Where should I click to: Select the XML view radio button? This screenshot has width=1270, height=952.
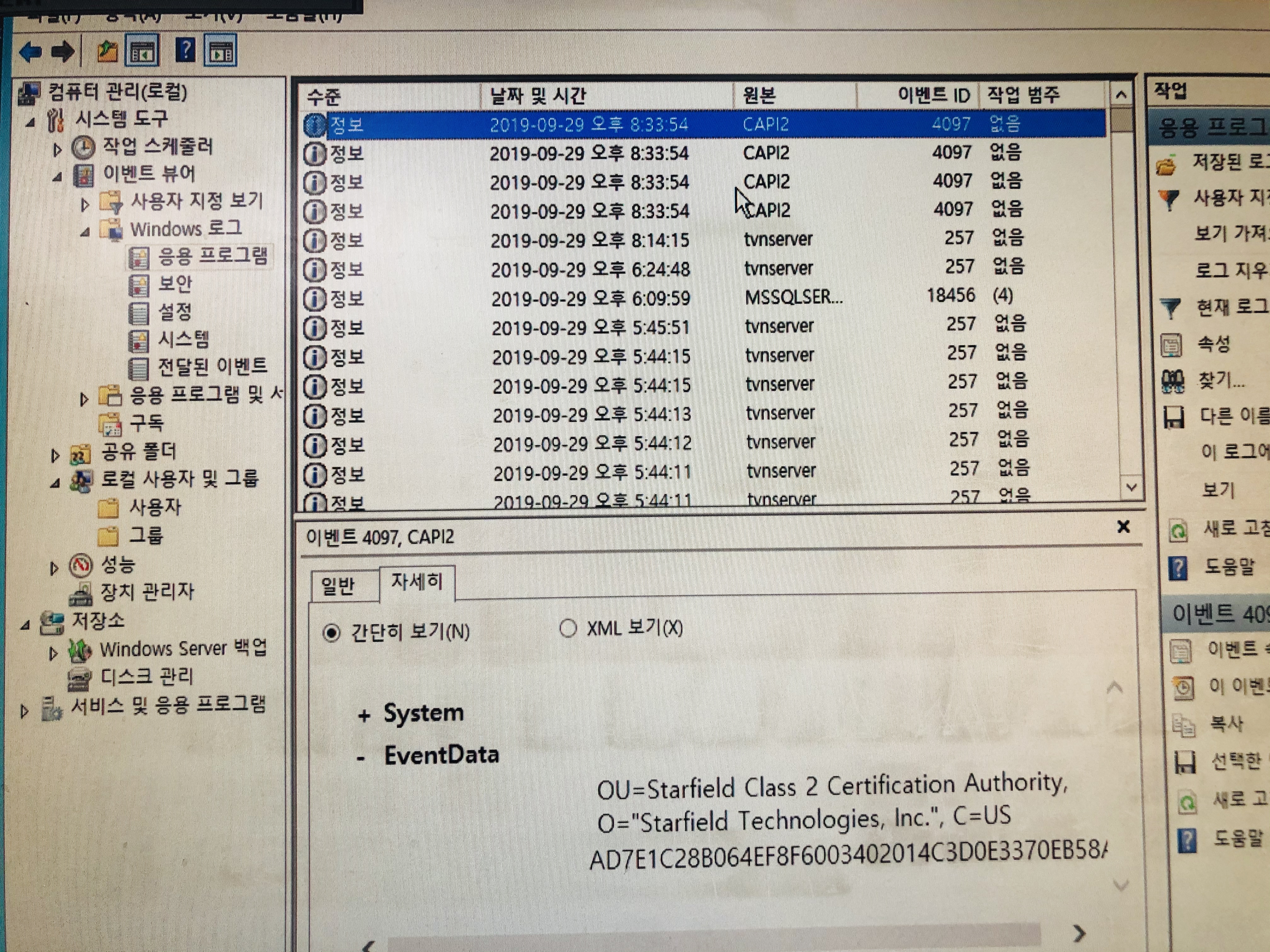568,628
